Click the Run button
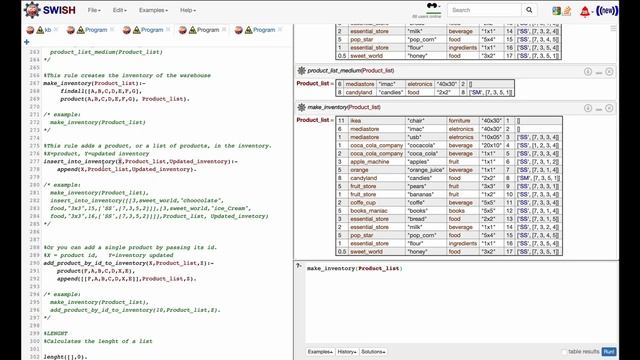This screenshot has height=360, width=640. (609, 352)
